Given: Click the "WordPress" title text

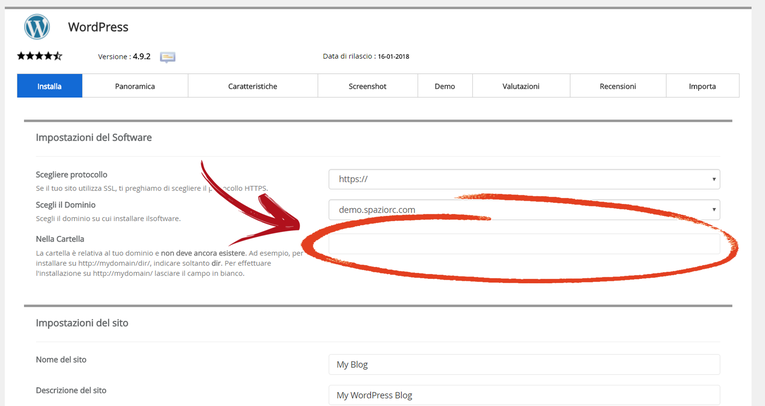Looking at the screenshot, I should [x=98, y=27].
